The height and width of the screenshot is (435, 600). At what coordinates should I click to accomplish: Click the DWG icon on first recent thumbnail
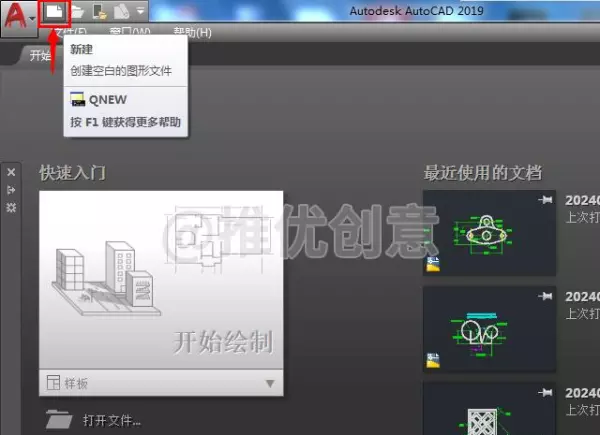click(x=433, y=264)
